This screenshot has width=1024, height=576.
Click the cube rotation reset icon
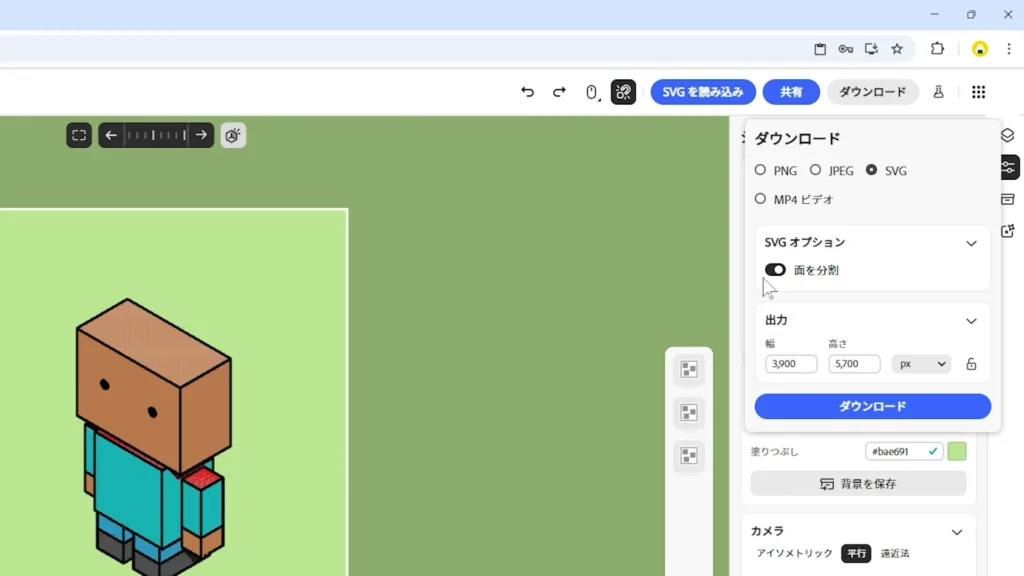(x=233, y=135)
